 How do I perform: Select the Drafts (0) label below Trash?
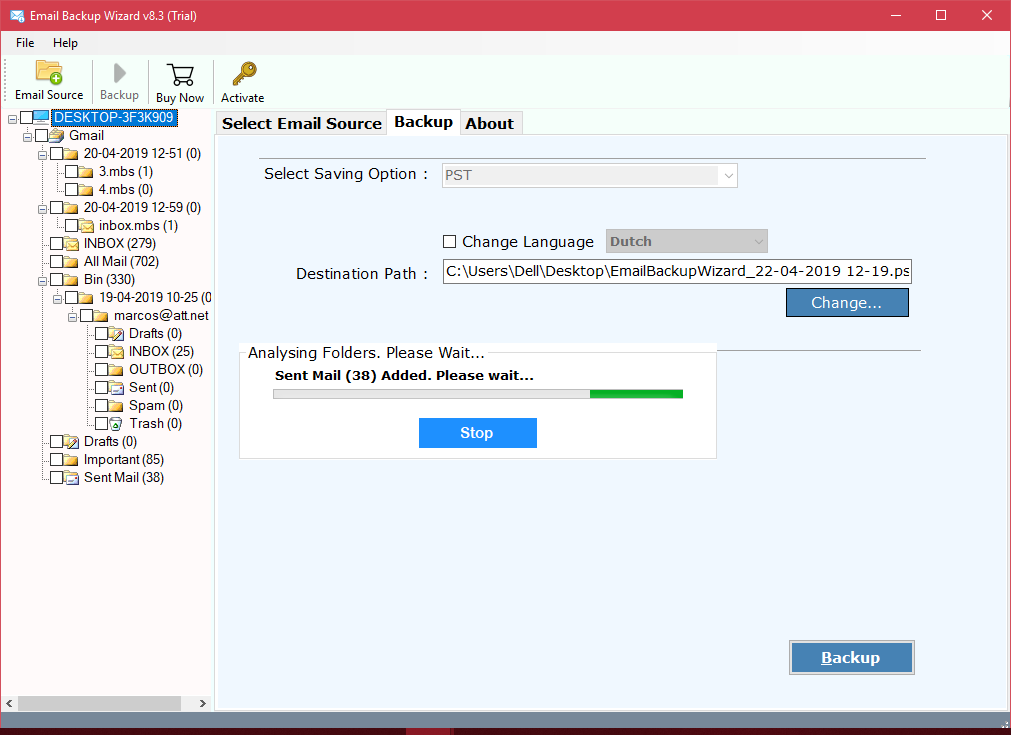pyautogui.click(x=110, y=442)
